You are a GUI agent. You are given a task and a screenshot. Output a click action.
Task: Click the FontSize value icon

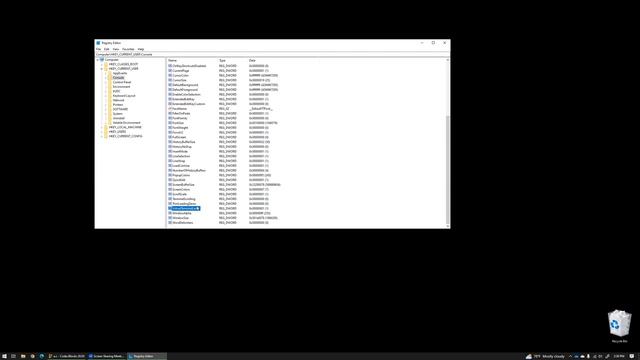click(170, 123)
